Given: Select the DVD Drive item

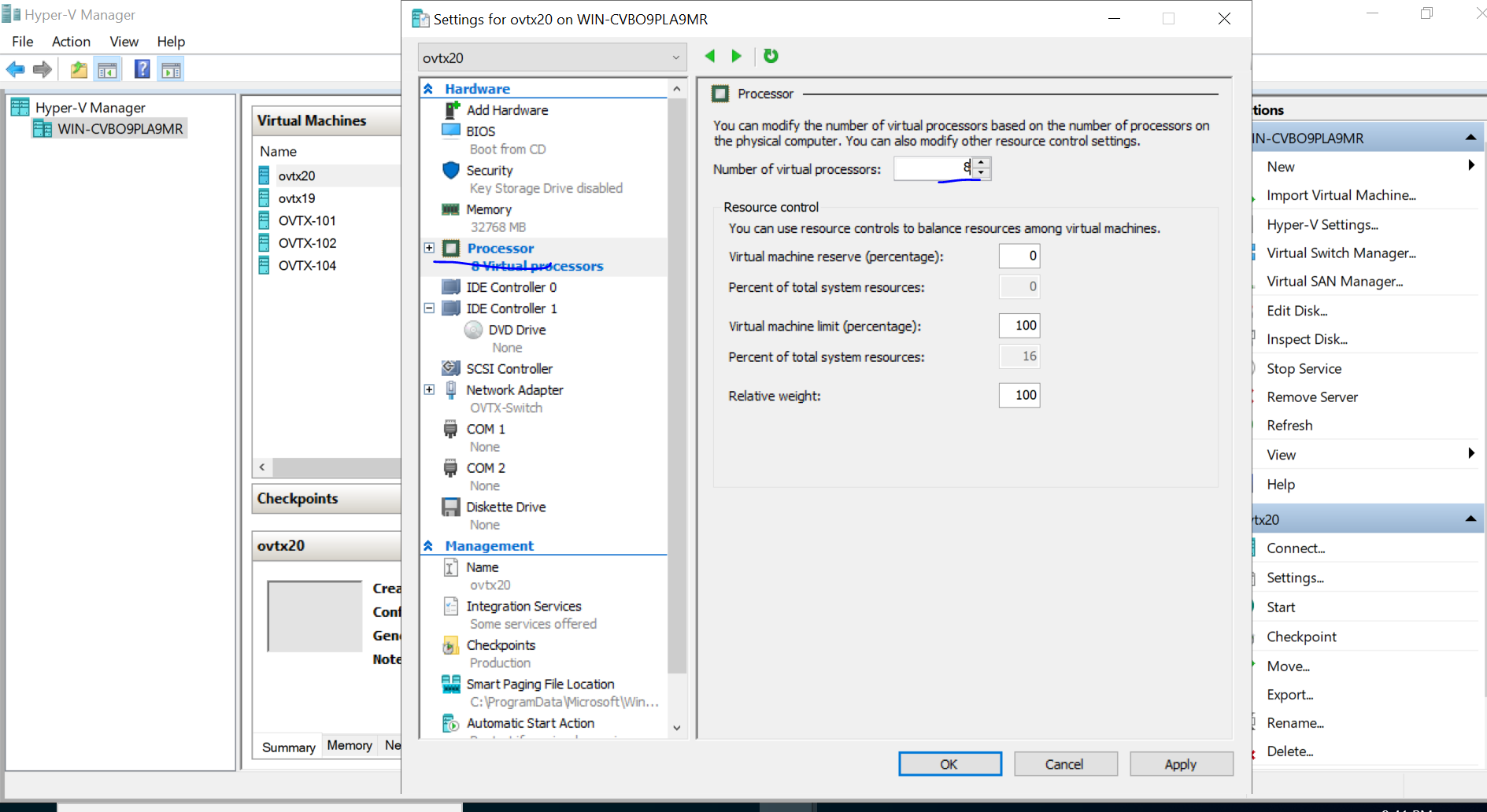Looking at the screenshot, I should (516, 330).
